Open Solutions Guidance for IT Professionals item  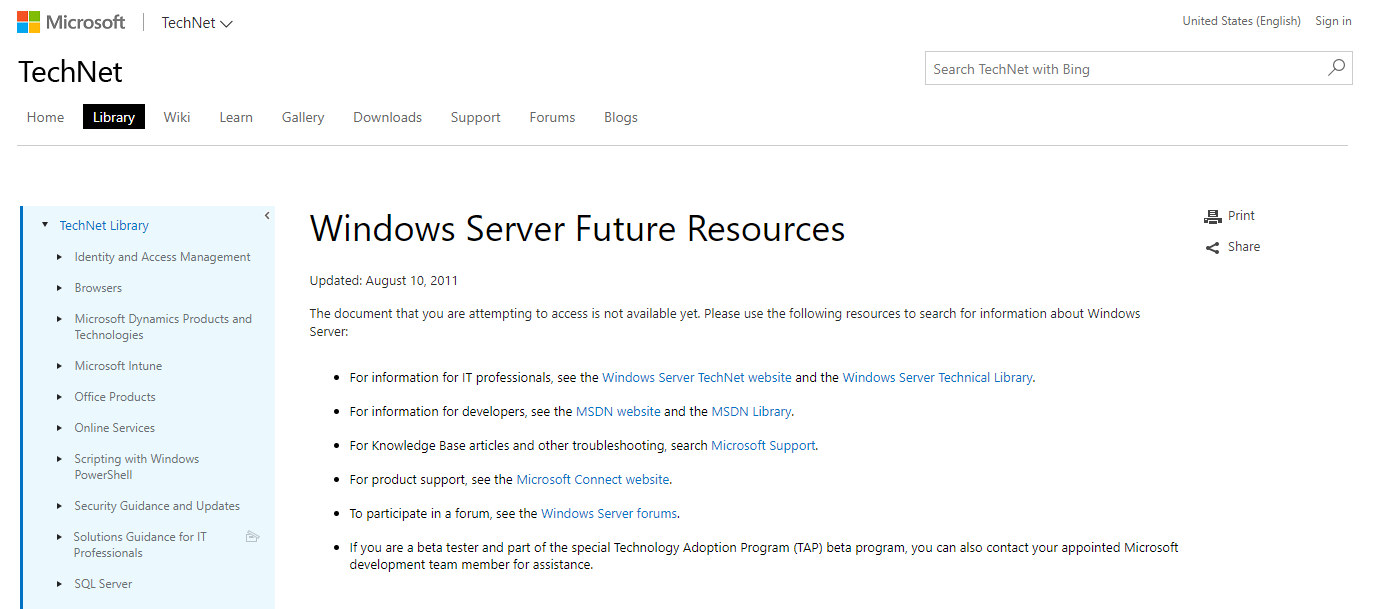coord(140,545)
